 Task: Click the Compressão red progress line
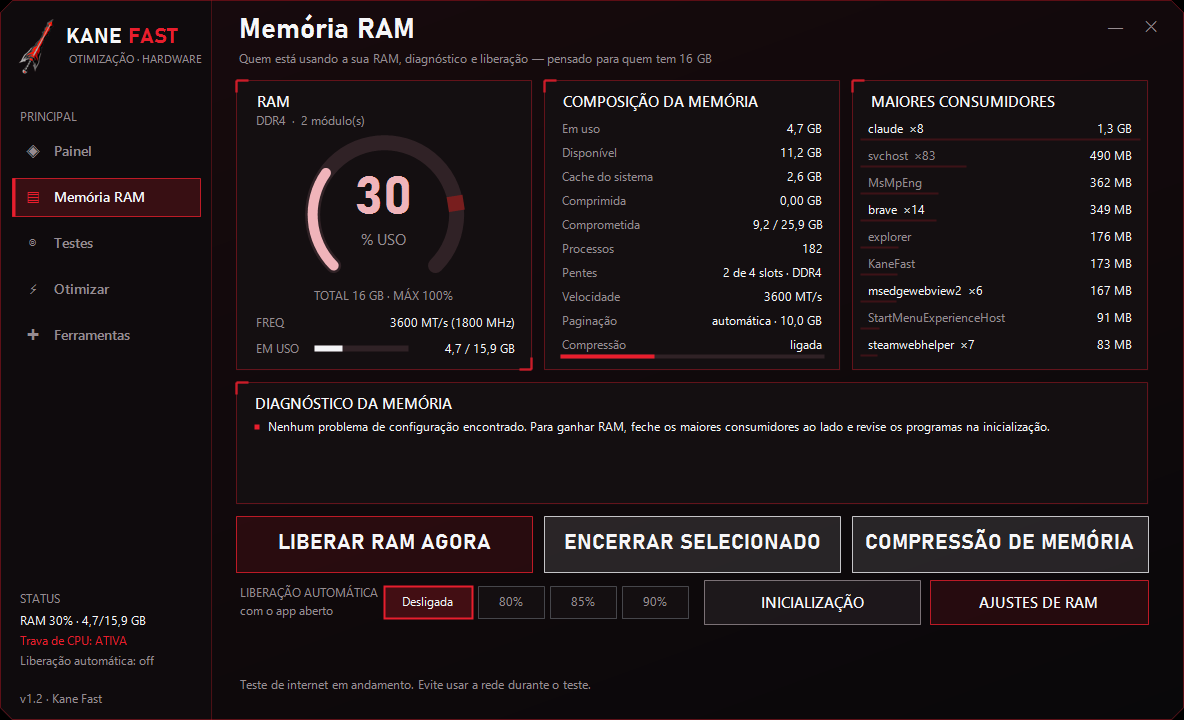click(608, 356)
